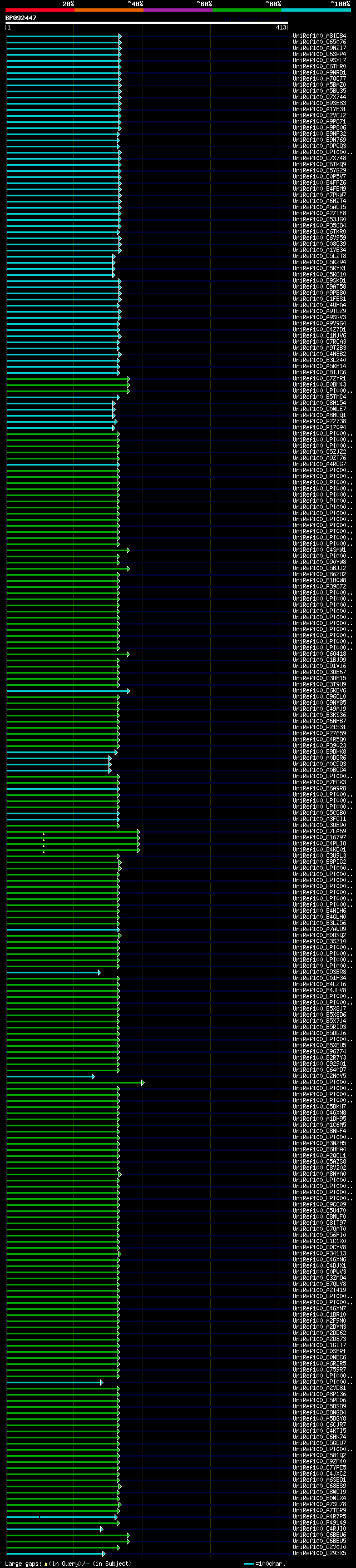Select the UniRef100_C1BJ99 label
Image resolution: width=356 pixels, height=1568 pixels.
(x=319, y=660)
